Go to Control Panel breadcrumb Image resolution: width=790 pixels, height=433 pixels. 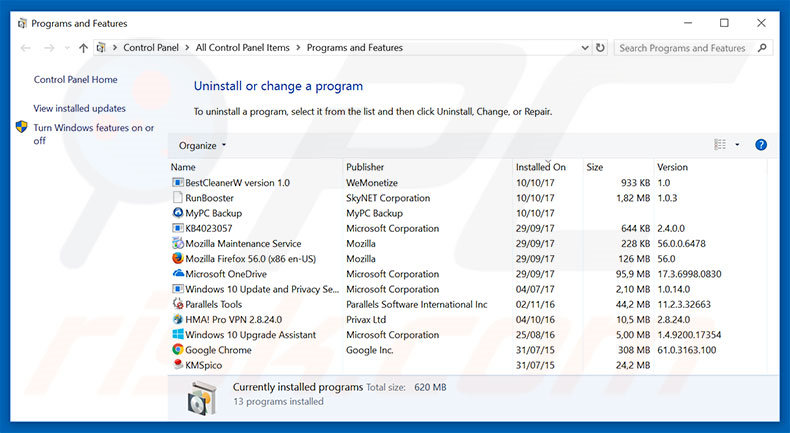pos(151,48)
